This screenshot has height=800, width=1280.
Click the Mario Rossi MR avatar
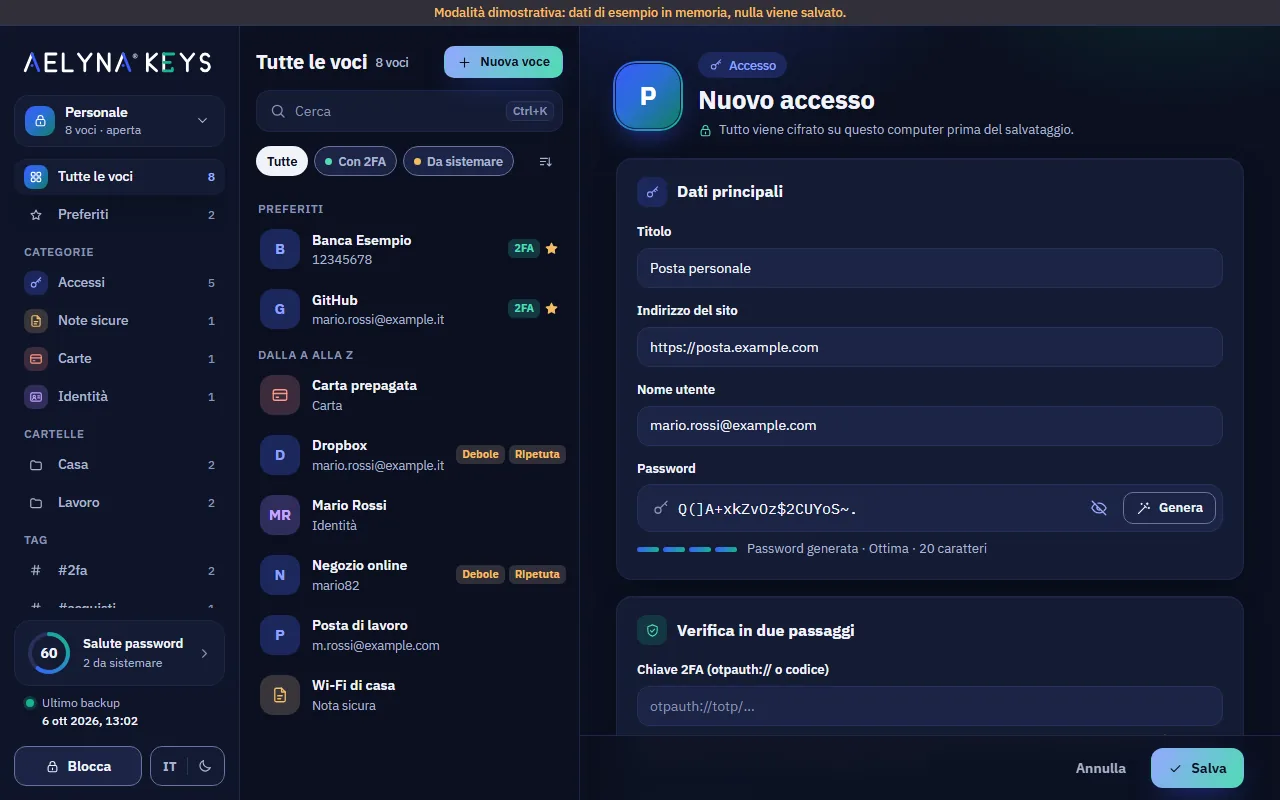pos(280,515)
